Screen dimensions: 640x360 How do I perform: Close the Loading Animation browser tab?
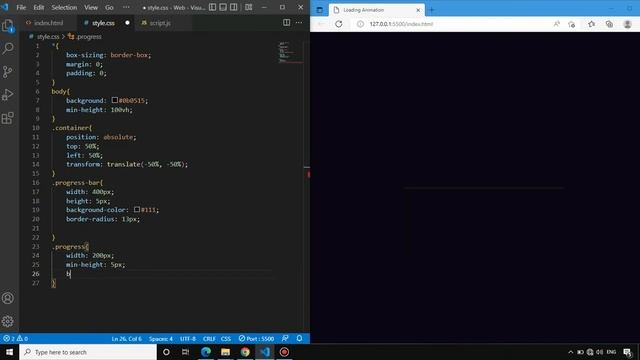coord(418,10)
